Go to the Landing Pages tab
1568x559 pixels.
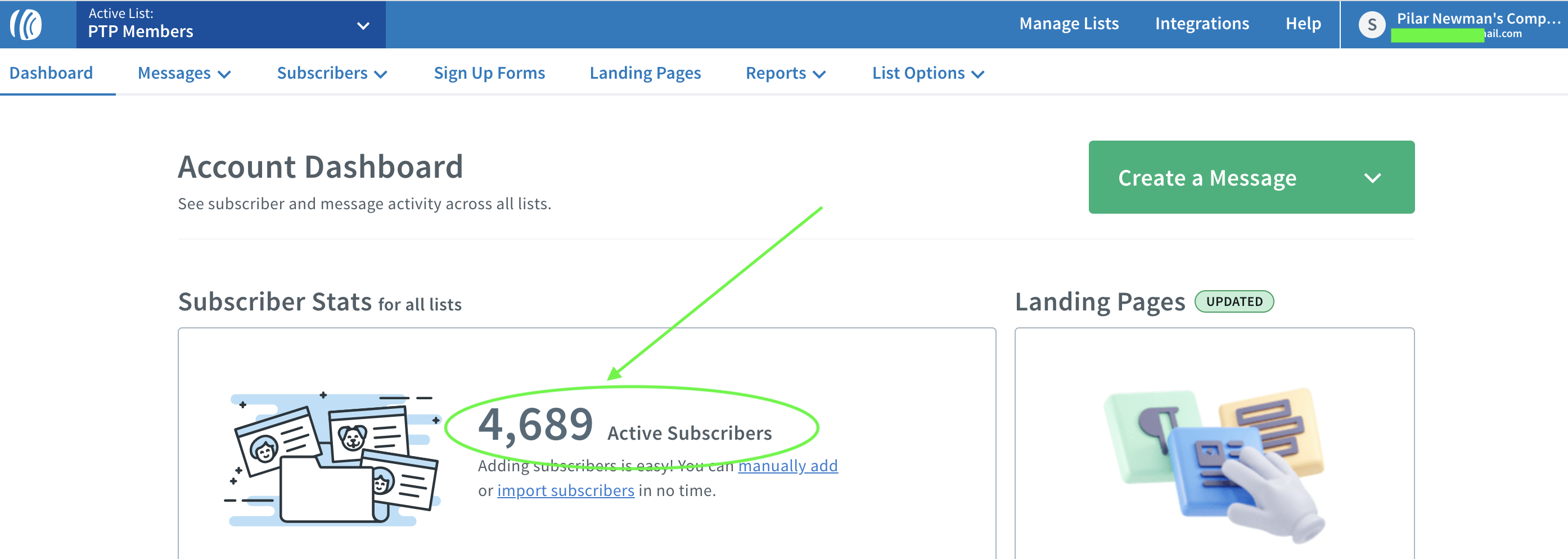point(645,74)
